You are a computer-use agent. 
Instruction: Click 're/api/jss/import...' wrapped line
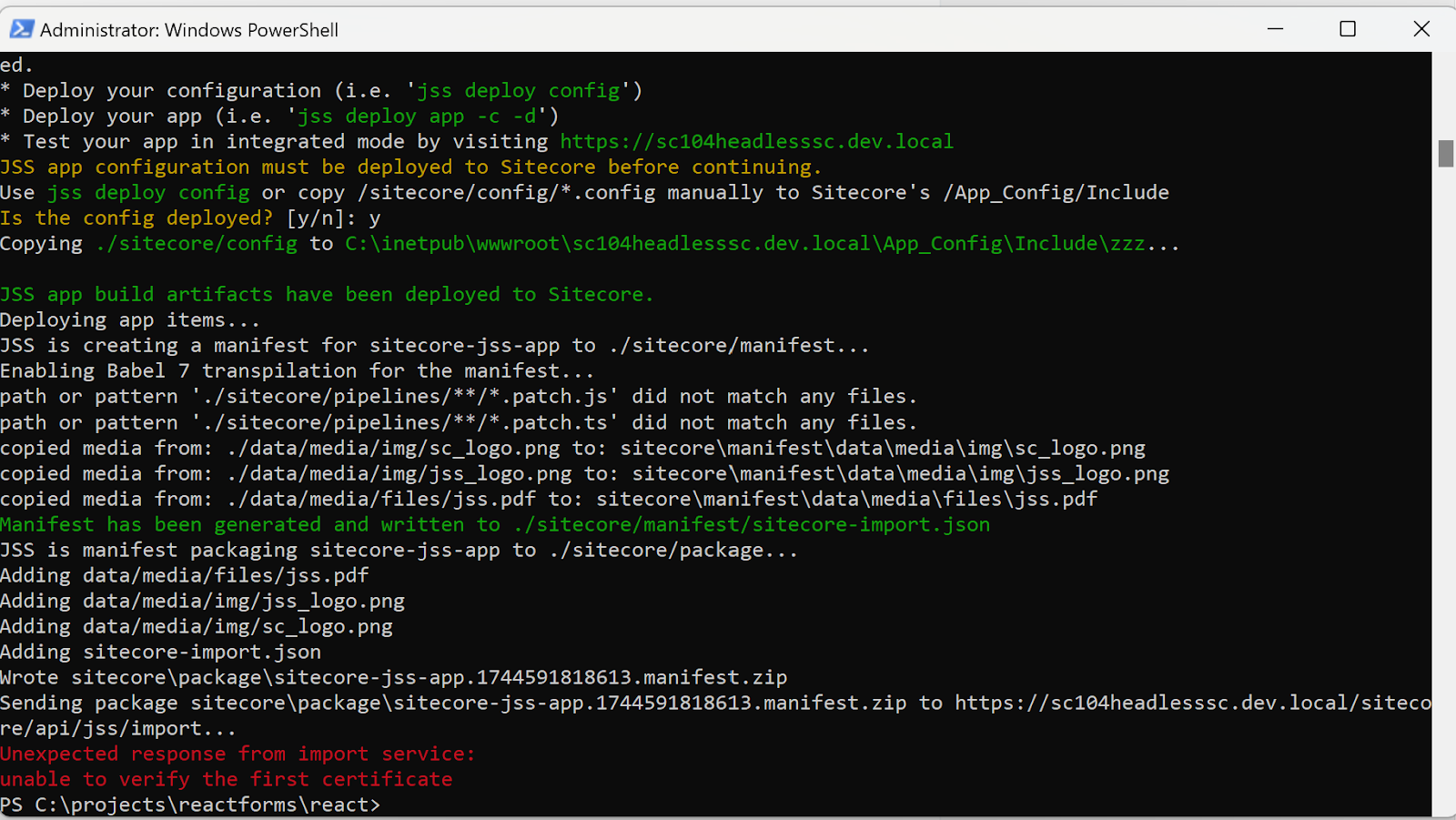[x=118, y=729]
